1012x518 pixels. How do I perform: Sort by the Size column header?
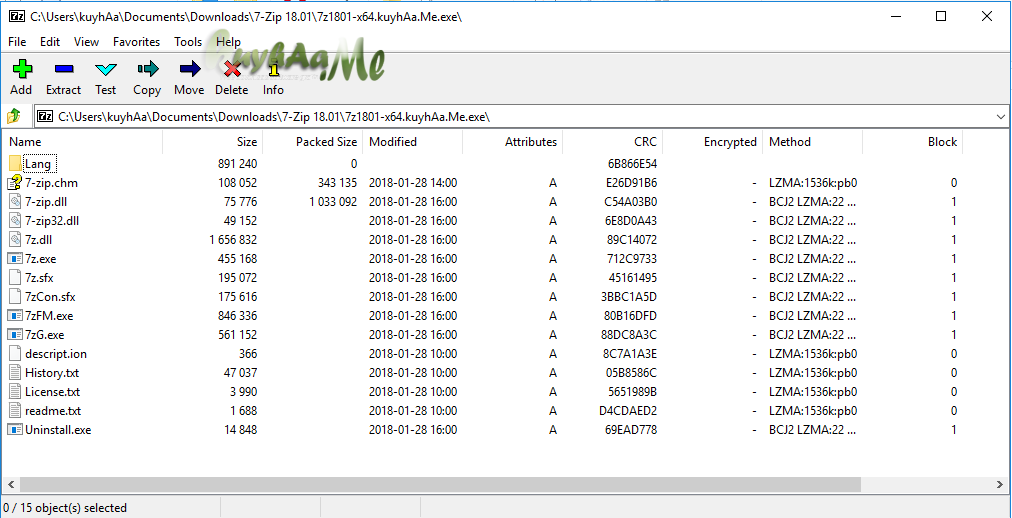point(212,142)
